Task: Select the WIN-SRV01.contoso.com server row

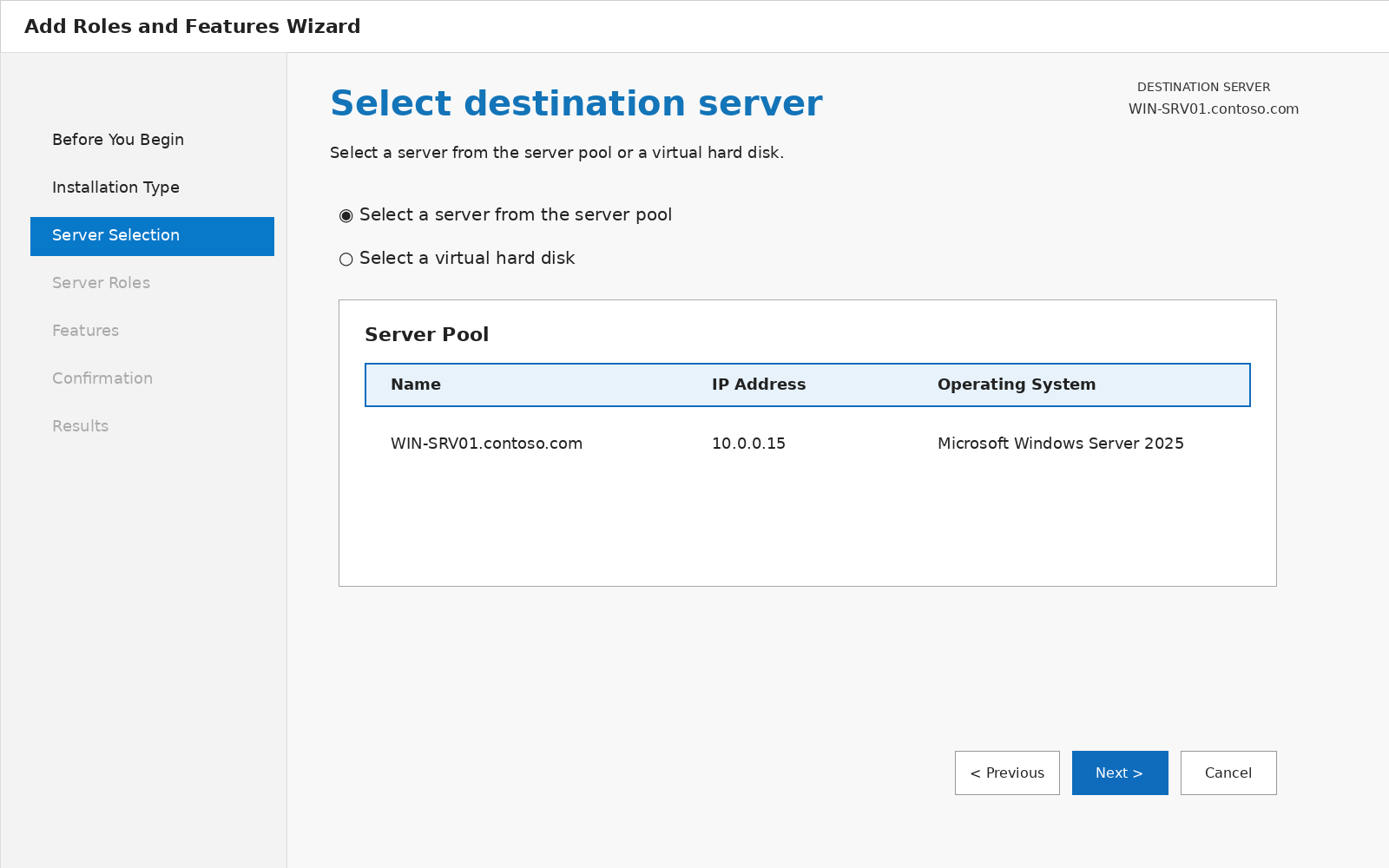Action: tap(807, 444)
